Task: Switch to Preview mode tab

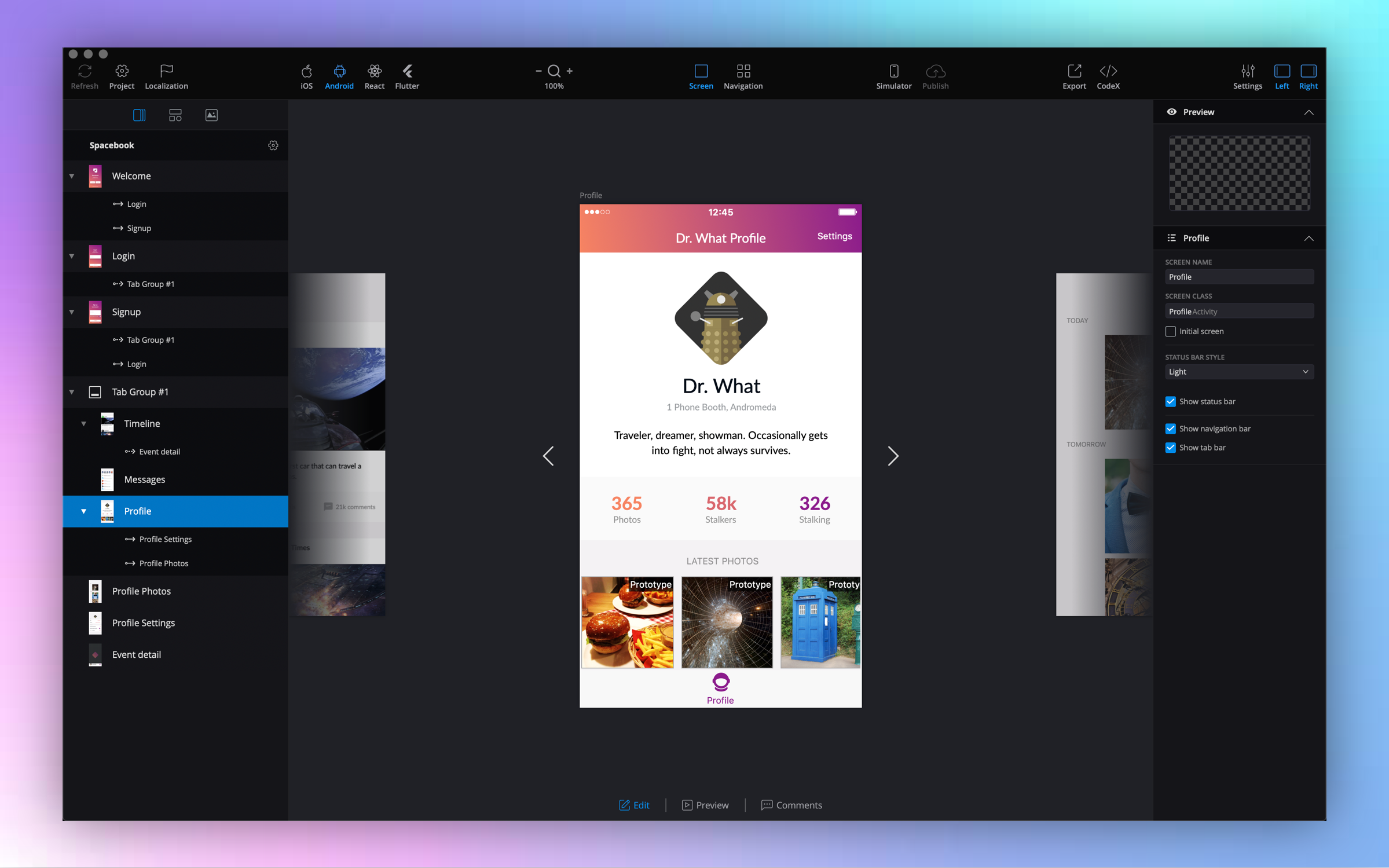Action: point(705,805)
